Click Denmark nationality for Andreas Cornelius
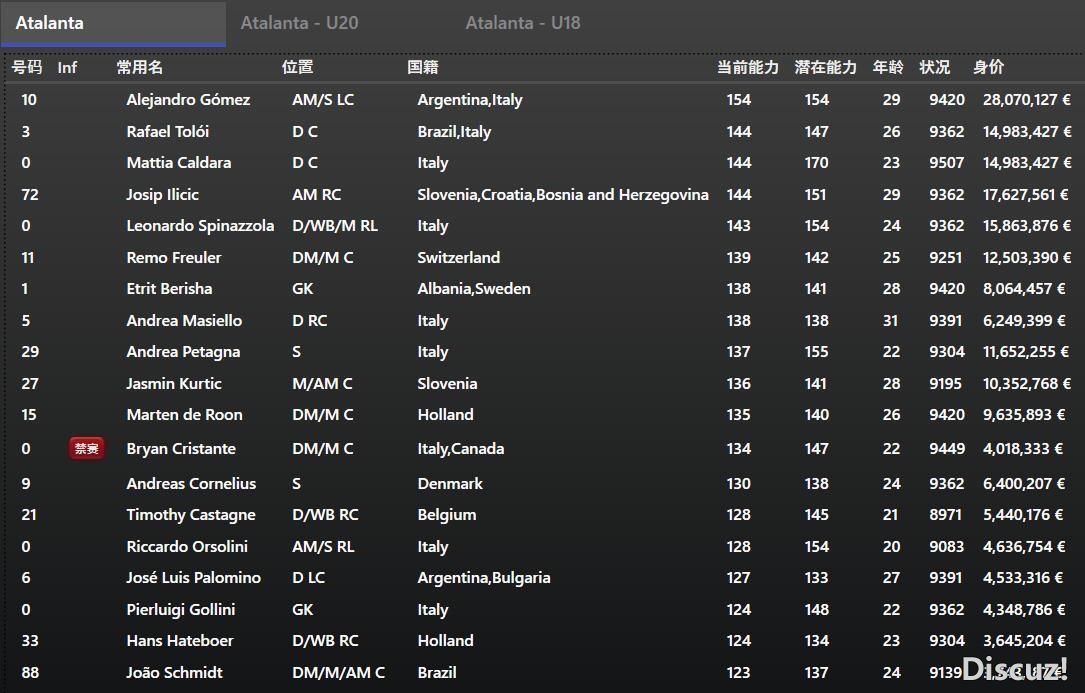The height and width of the screenshot is (693, 1085). coord(450,483)
